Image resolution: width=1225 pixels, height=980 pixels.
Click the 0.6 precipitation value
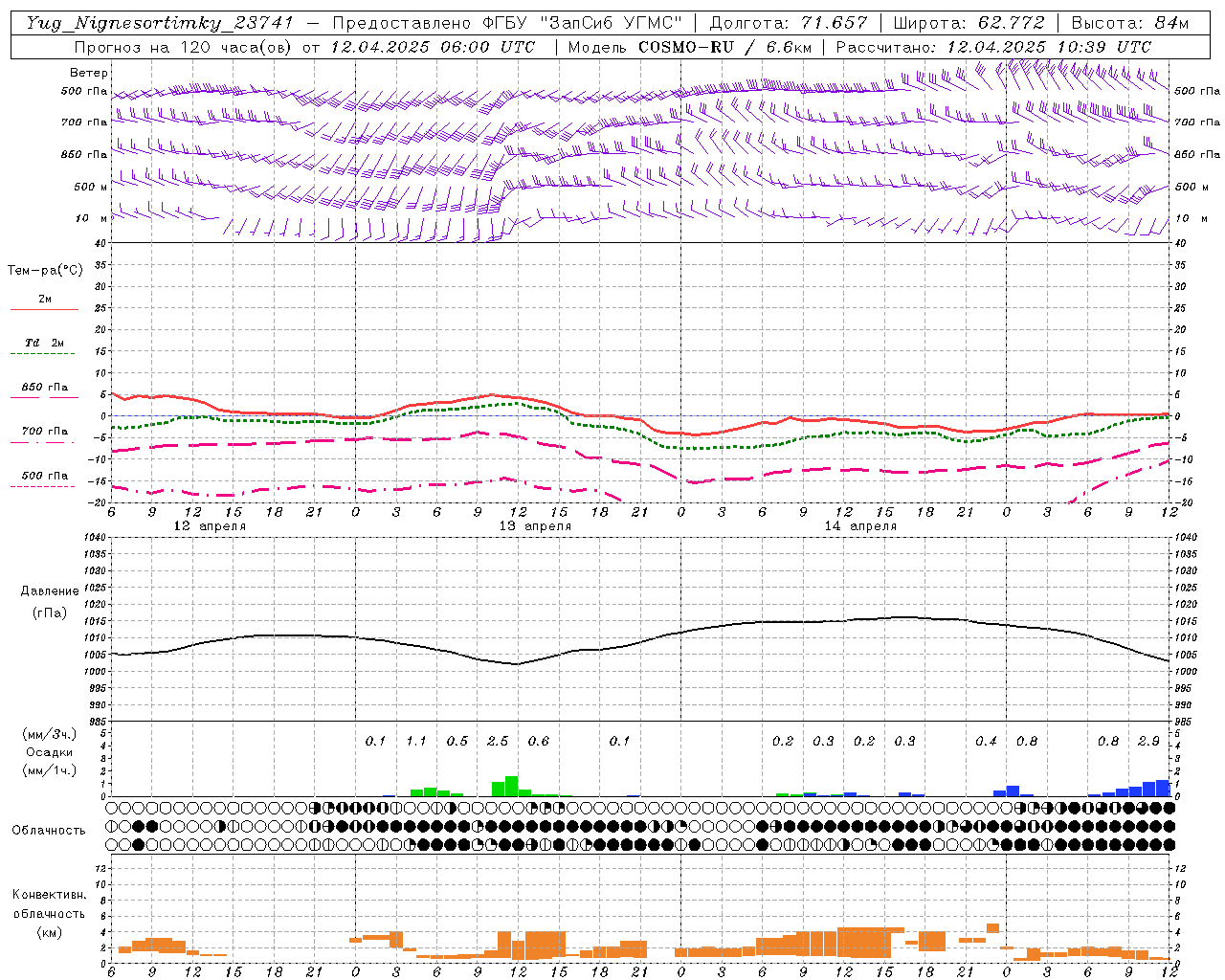tap(539, 741)
